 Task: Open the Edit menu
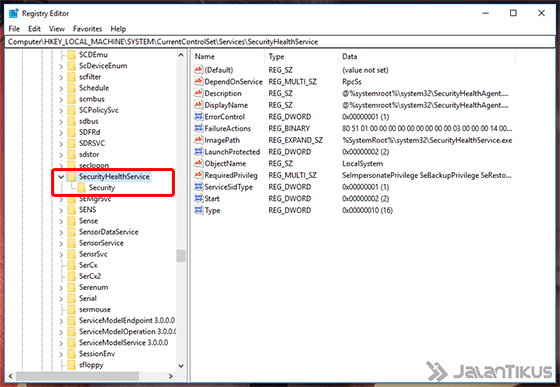(34, 29)
